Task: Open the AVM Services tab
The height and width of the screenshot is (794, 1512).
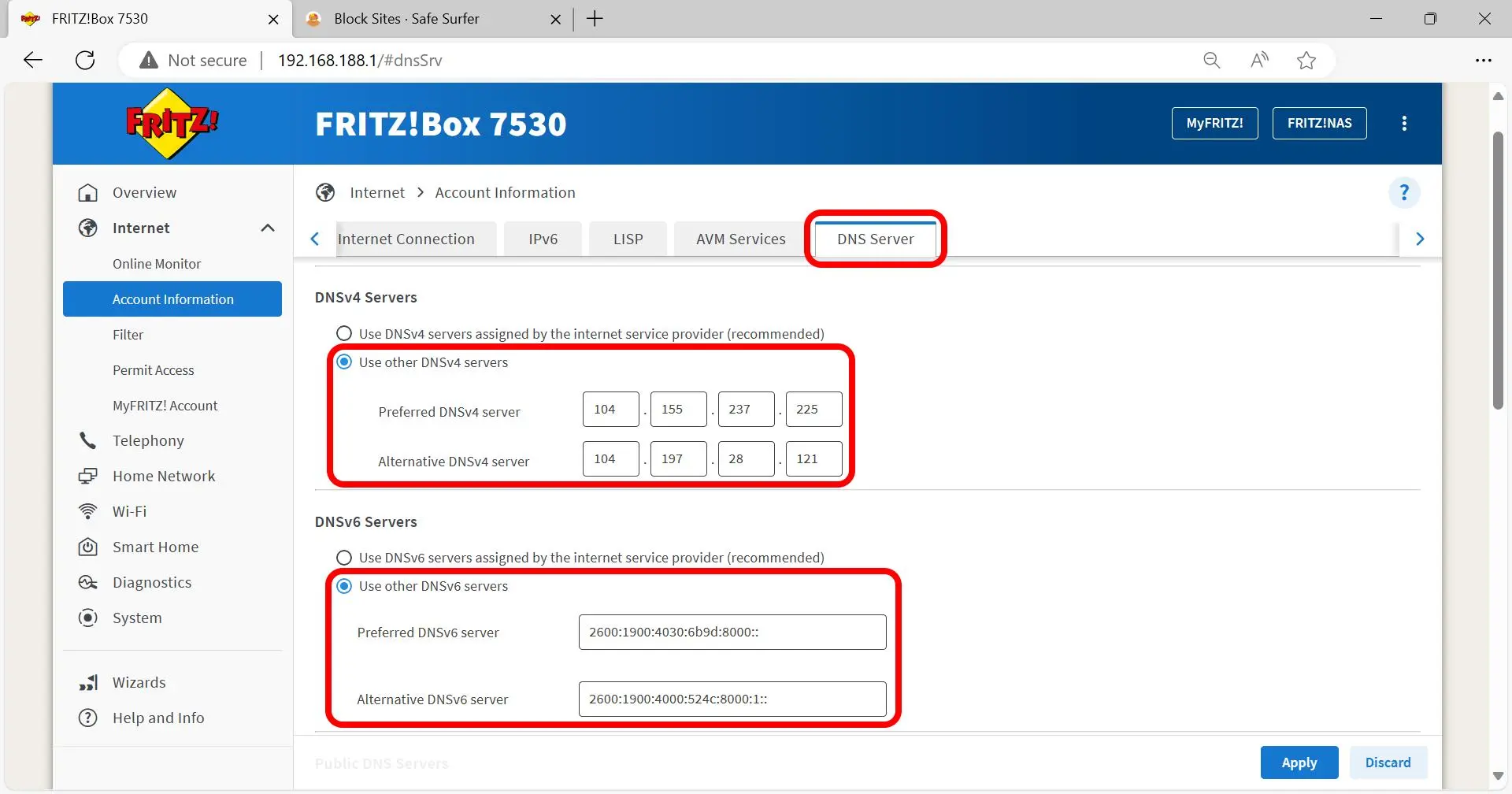Action: click(741, 239)
